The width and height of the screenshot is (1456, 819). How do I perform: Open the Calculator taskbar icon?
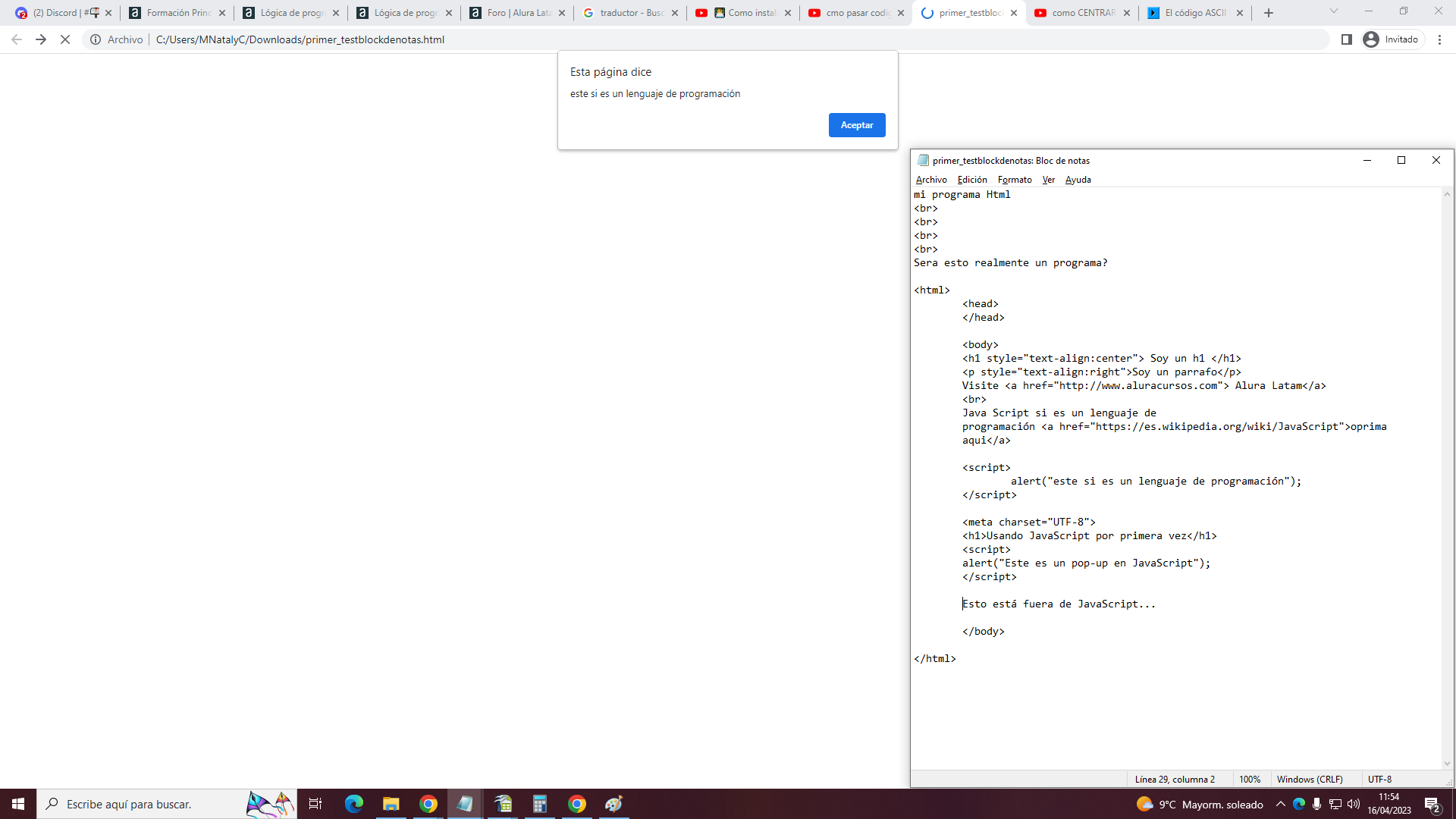click(540, 804)
